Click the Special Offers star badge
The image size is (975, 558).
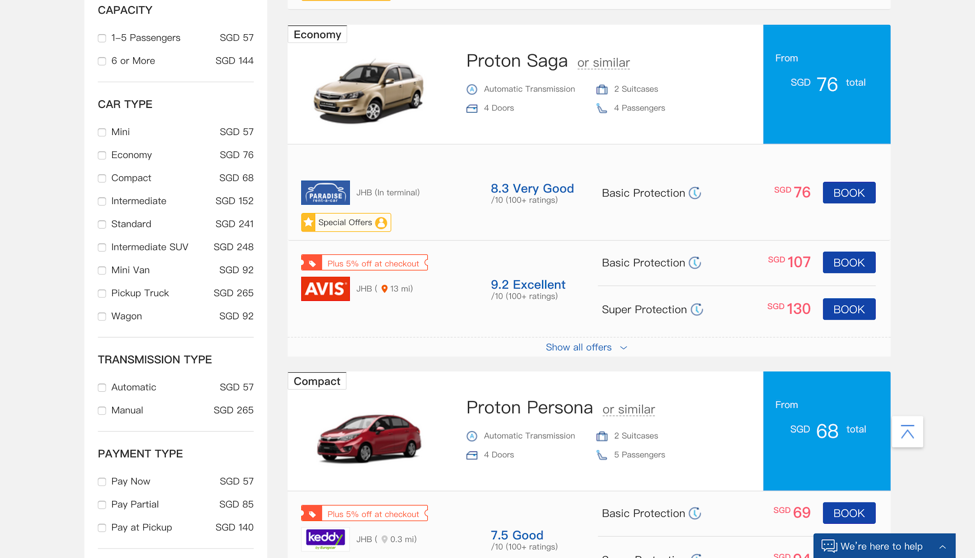pos(346,222)
